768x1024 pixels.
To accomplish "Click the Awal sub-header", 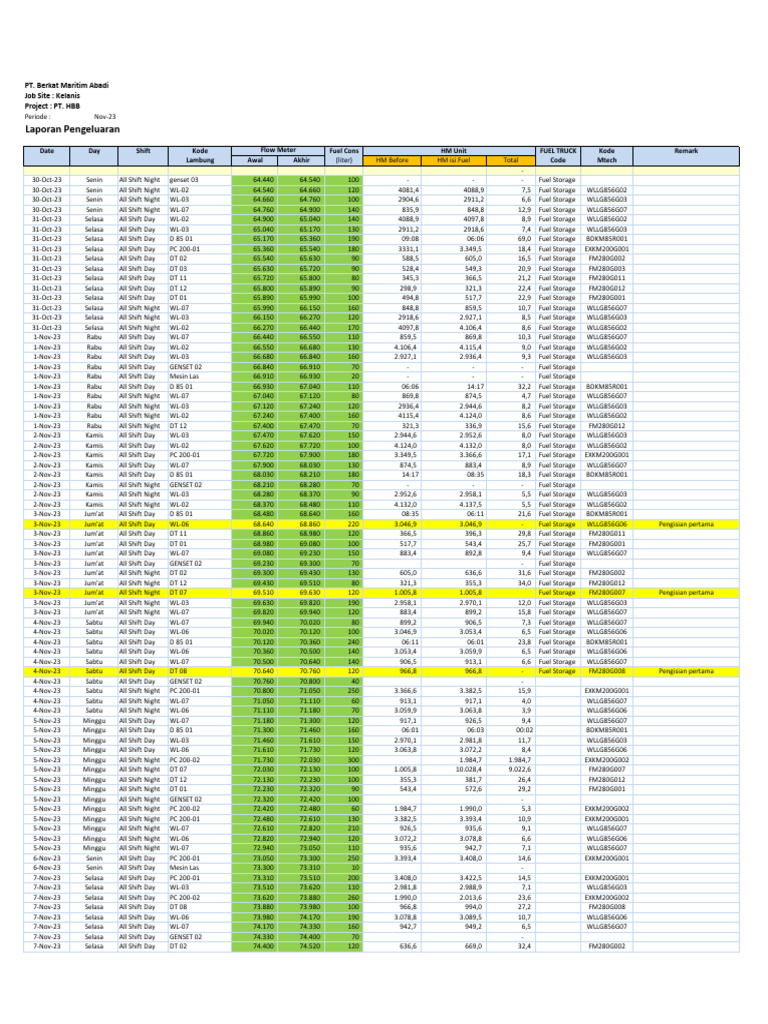I will pyautogui.click(x=255, y=160).
